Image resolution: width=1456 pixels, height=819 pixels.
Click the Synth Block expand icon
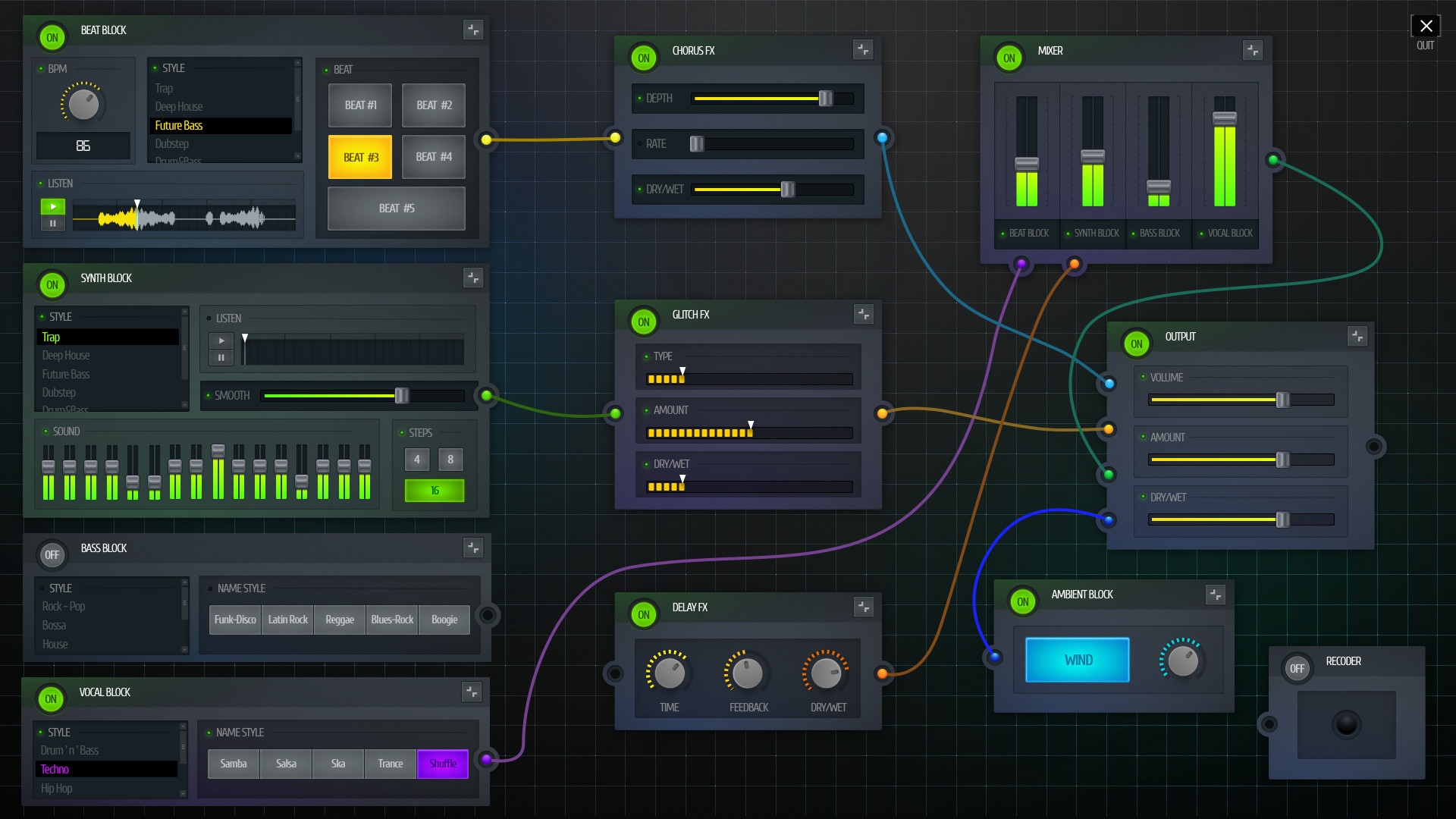click(473, 278)
